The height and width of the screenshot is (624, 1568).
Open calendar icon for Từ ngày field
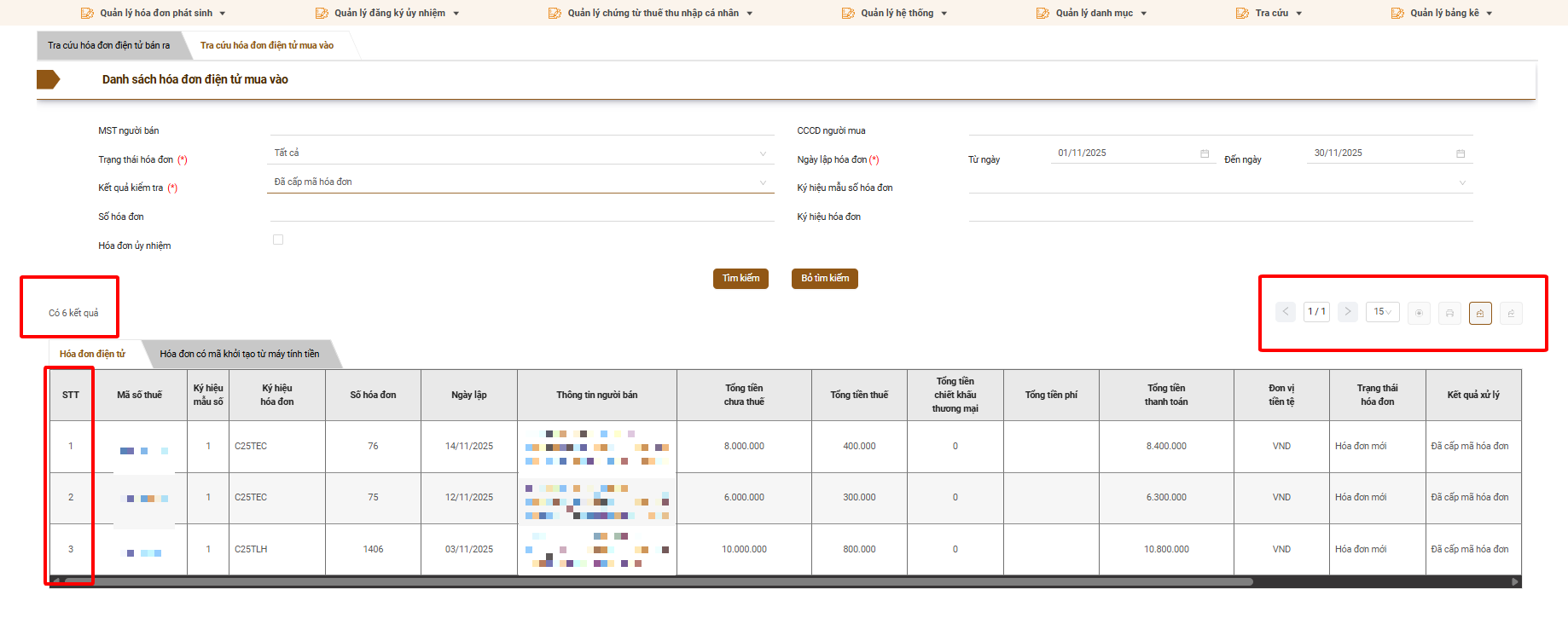[1205, 153]
